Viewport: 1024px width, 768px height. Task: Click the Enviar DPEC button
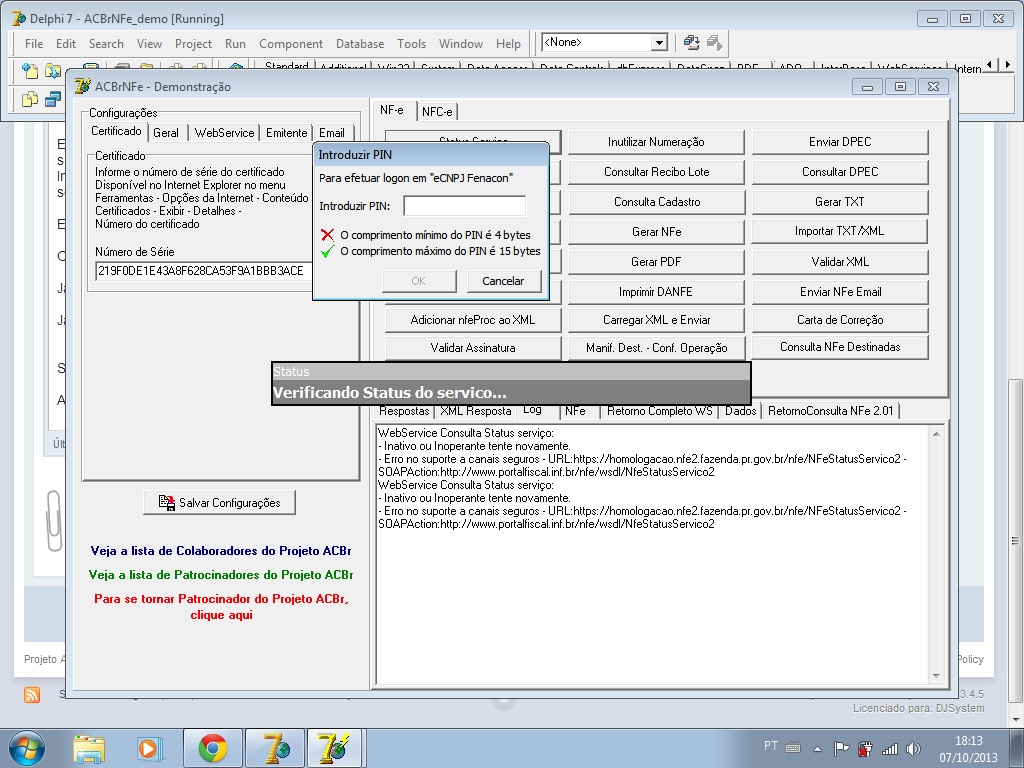[840, 142]
